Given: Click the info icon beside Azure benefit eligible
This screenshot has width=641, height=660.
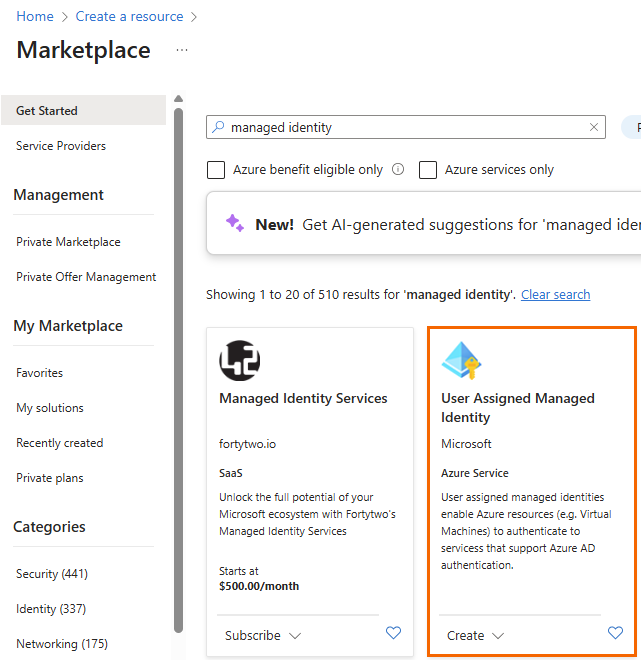Looking at the screenshot, I should (x=398, y=169).
